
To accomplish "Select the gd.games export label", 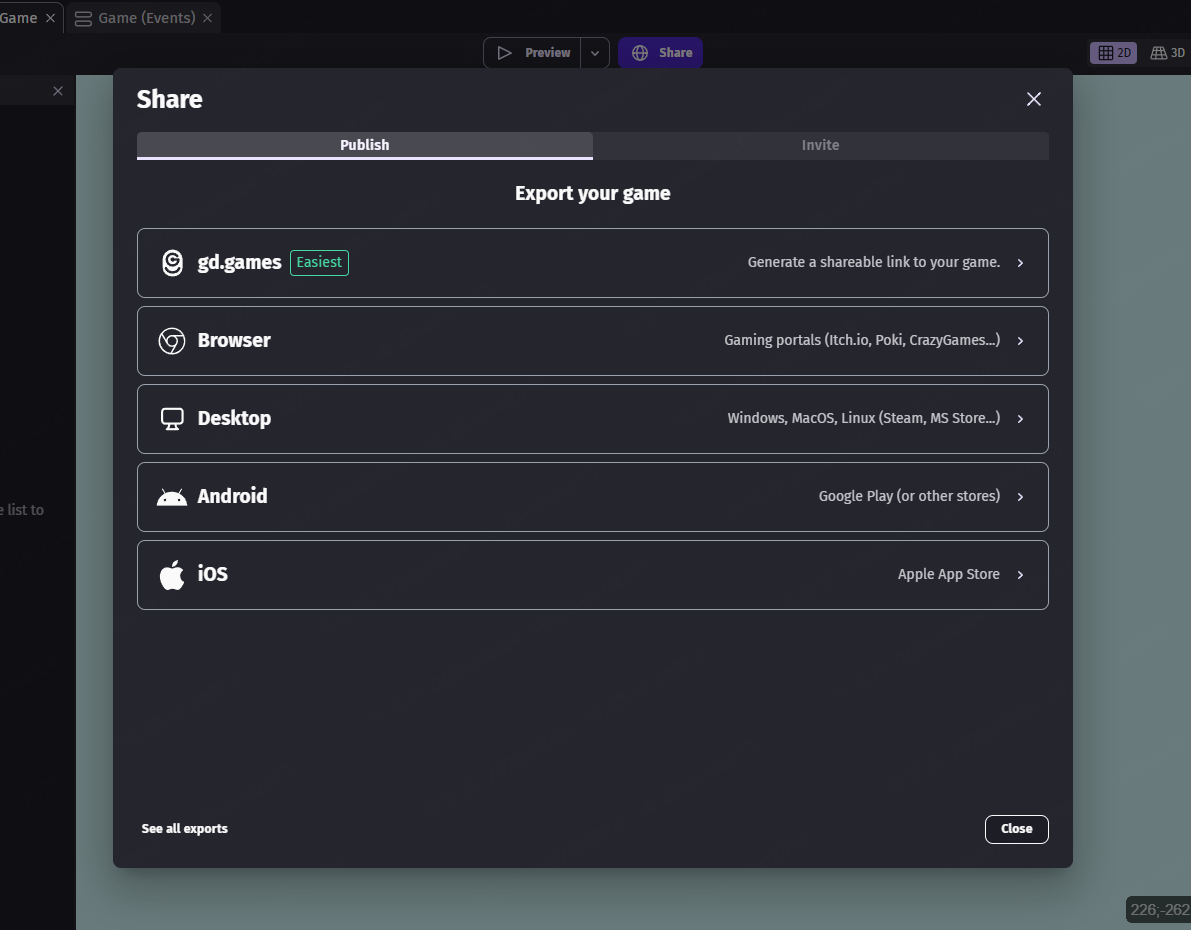I will click(239, 263).
